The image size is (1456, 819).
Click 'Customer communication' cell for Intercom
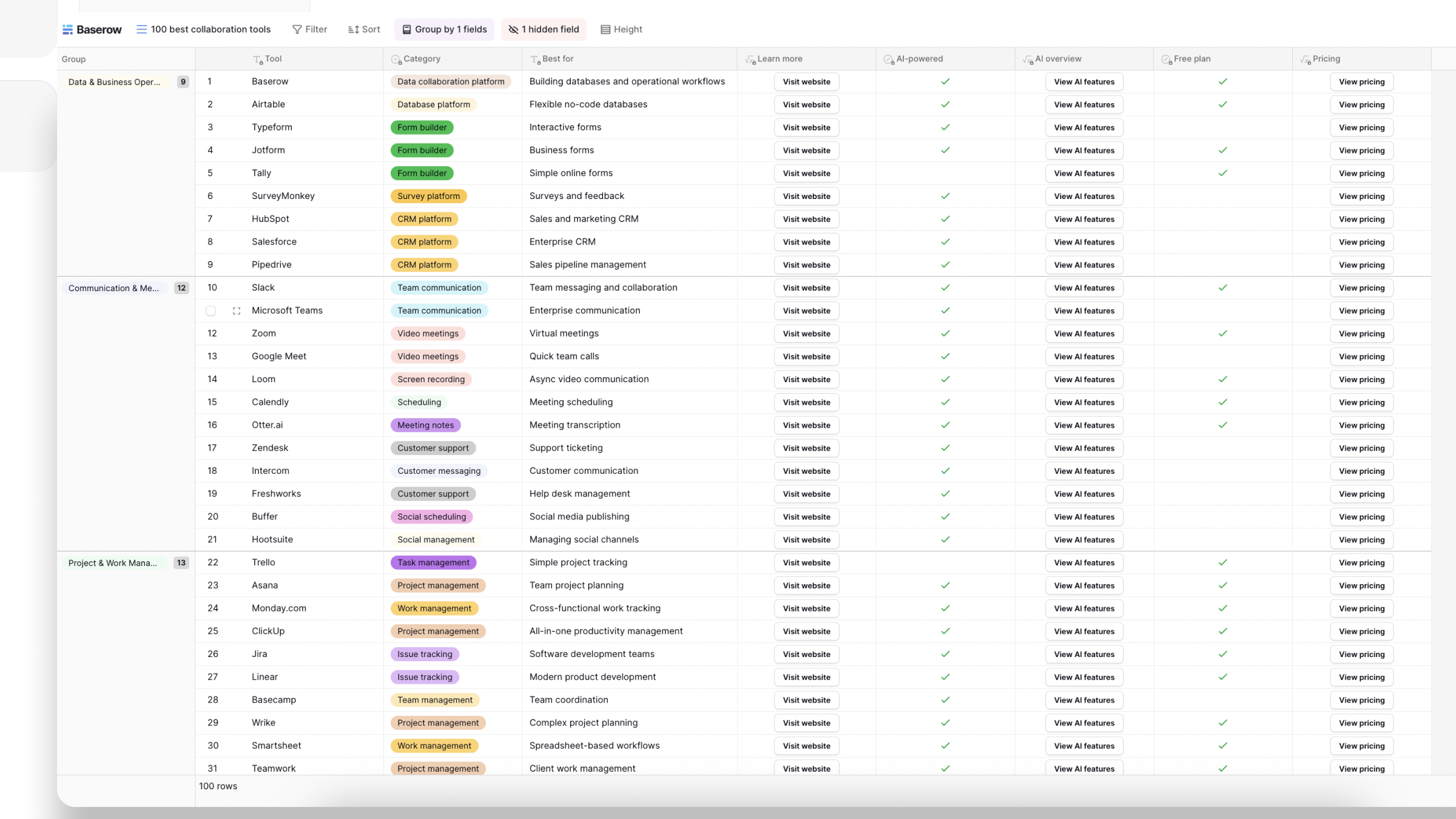(x=630, y=471)
